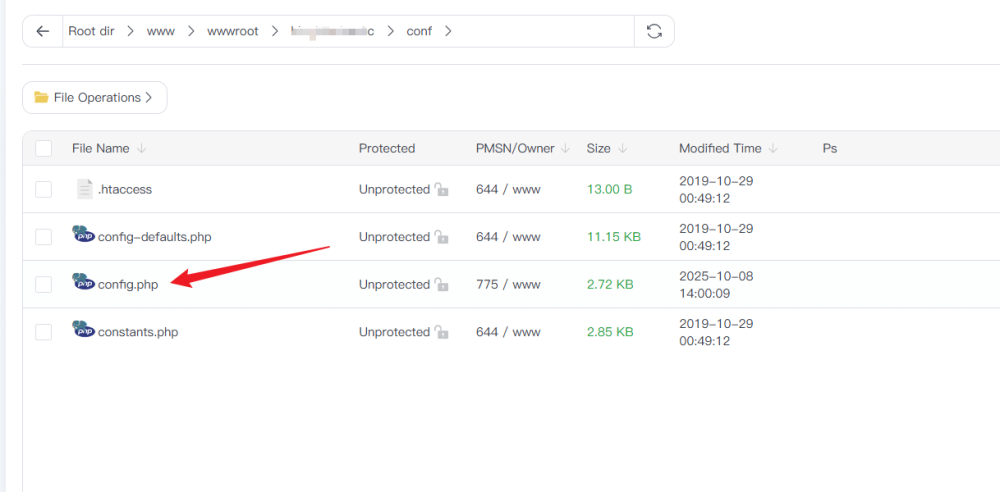1000x492 pixels.
Task: Sort by PMSN/Owner column header
Action: point(515,148)
